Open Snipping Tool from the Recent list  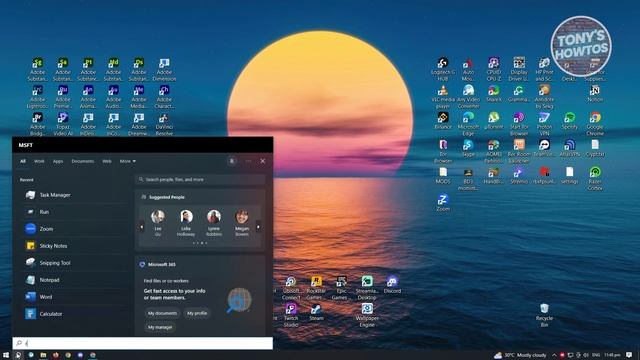tap(74, 263)
